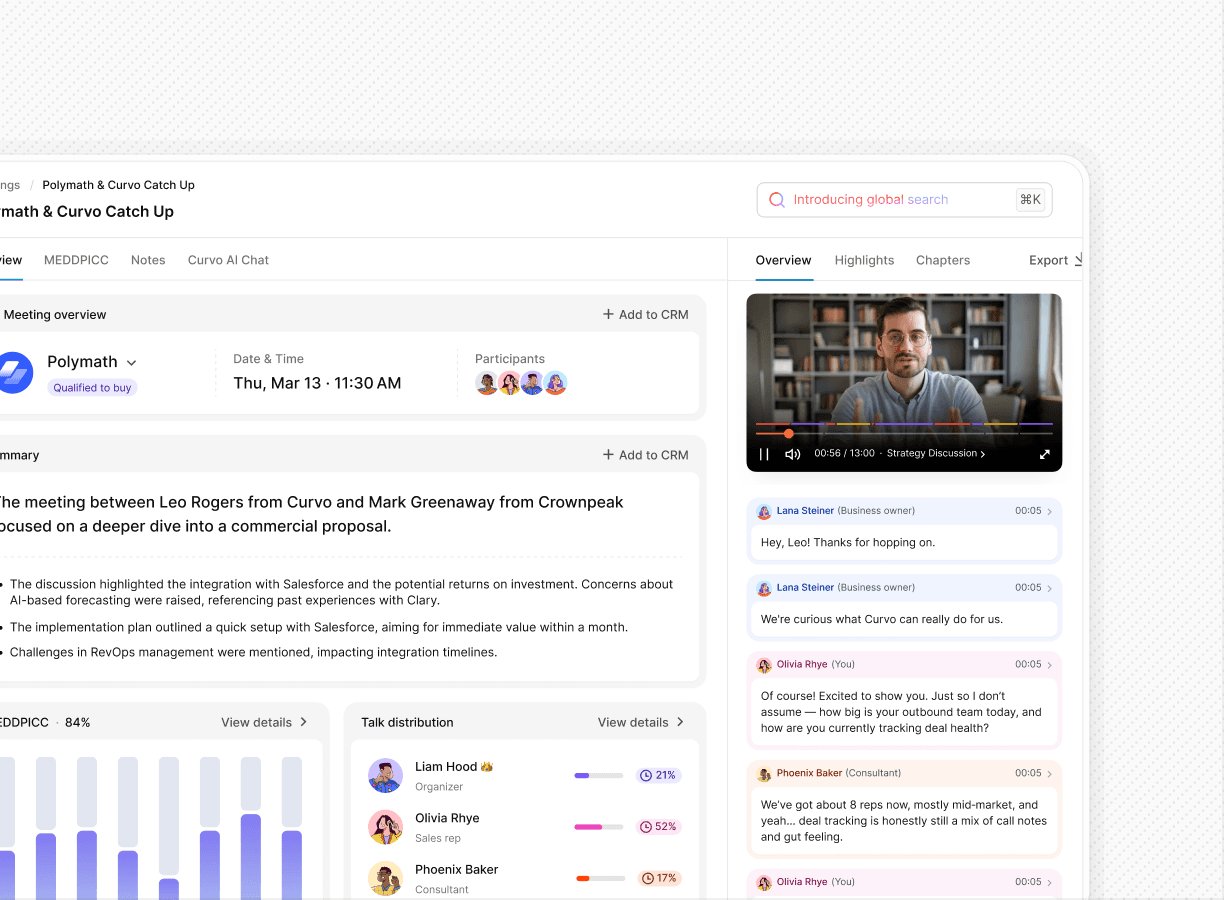Click Liam Hood's avatar

point(385,776)
